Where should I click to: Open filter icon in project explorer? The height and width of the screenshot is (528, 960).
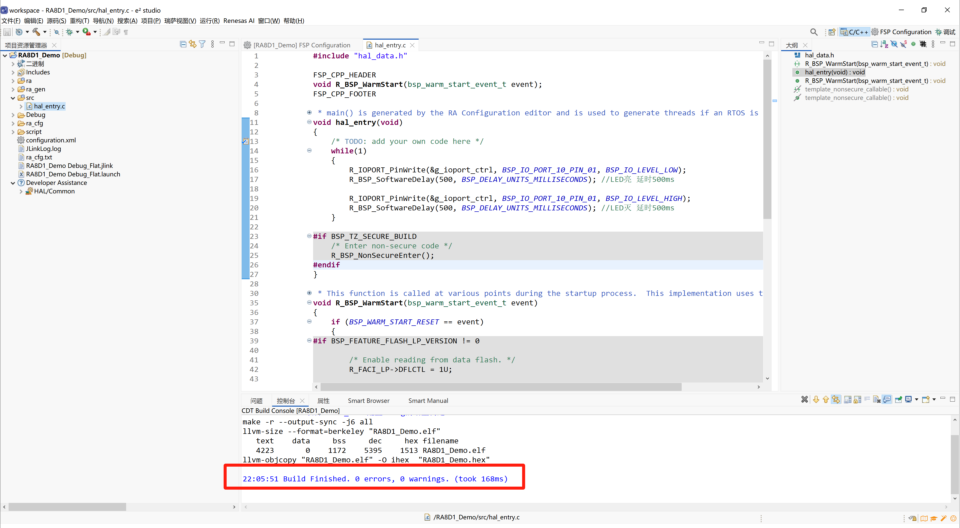pyautogui.click(x=202, y=44)
